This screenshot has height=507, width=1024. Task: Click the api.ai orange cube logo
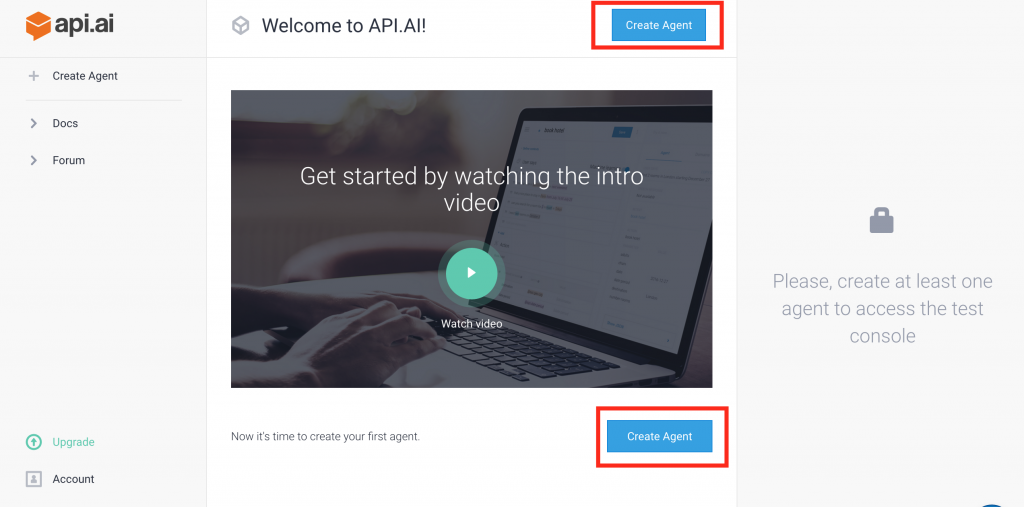(x=39, y=25)
